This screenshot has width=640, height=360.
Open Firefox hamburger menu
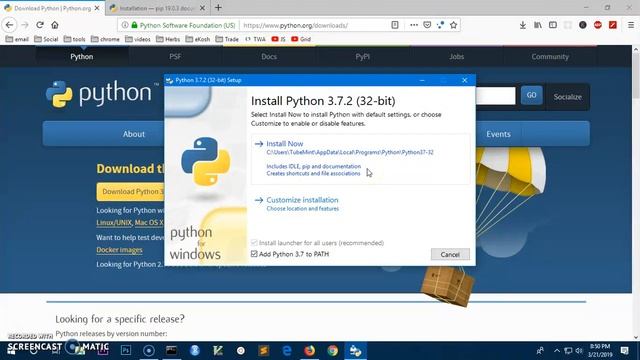click(631, 25)
